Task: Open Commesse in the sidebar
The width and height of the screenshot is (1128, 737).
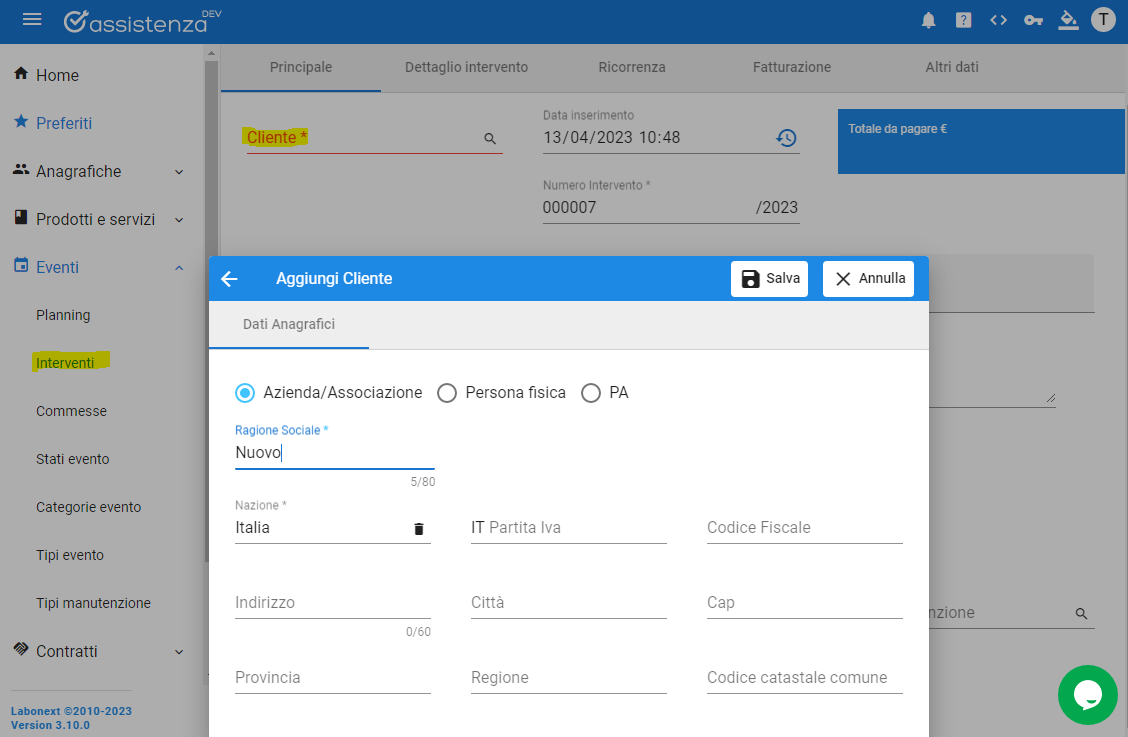Action: coord(71,411)
